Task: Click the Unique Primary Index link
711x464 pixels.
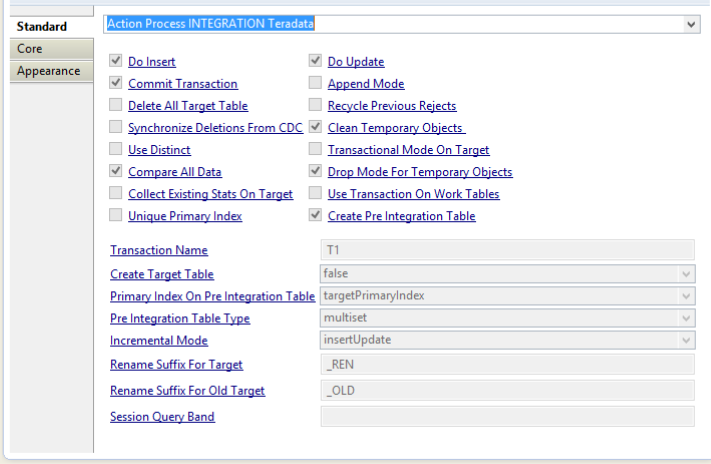Action: click(185, 216)
